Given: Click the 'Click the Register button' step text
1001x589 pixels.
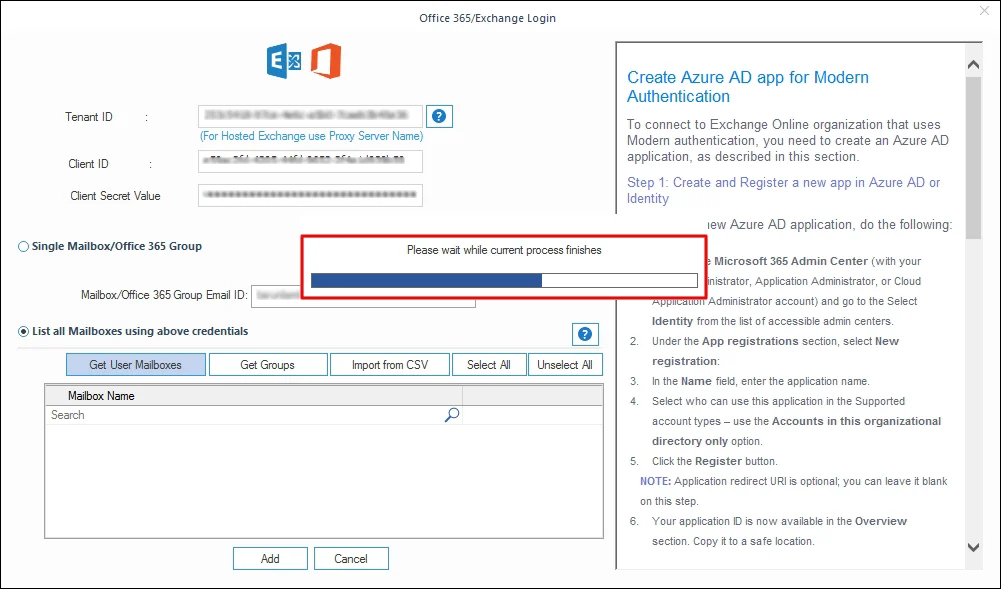Looking at the screenshot, I should (714, 461).
